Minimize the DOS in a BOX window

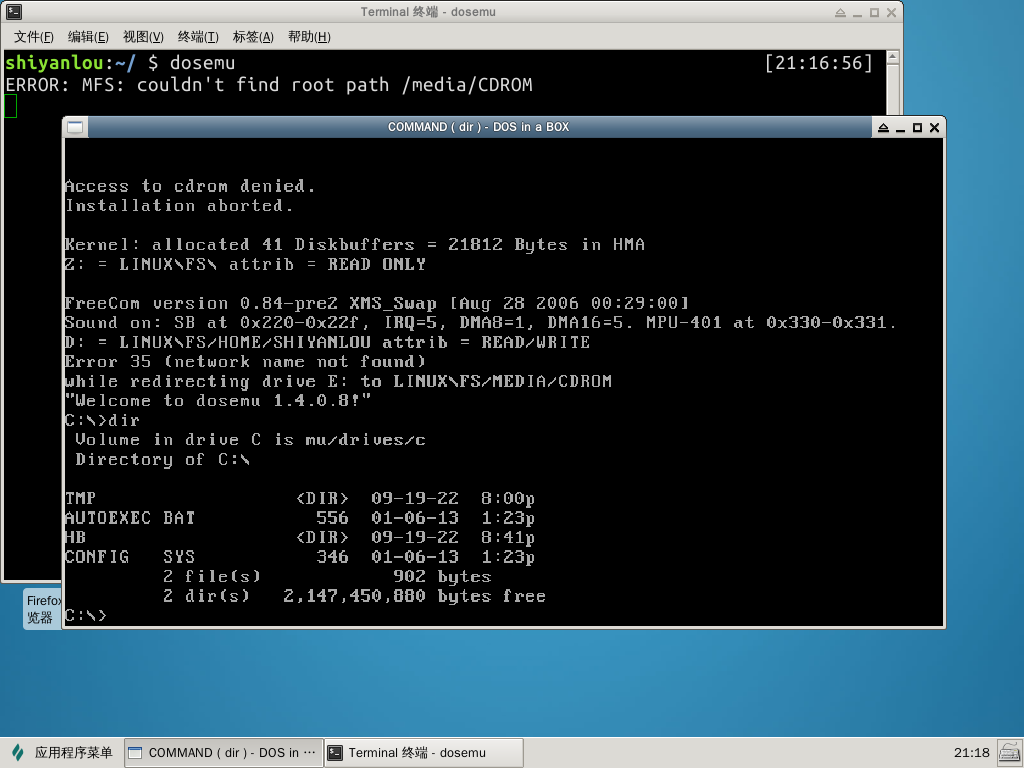pyautogui.click(x=900, y=128)
